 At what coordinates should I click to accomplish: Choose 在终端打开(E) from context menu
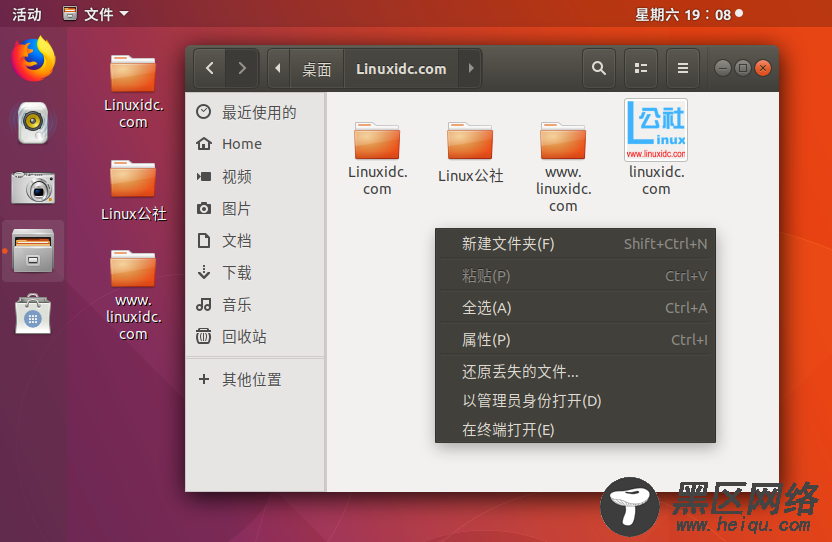point(575,429)
